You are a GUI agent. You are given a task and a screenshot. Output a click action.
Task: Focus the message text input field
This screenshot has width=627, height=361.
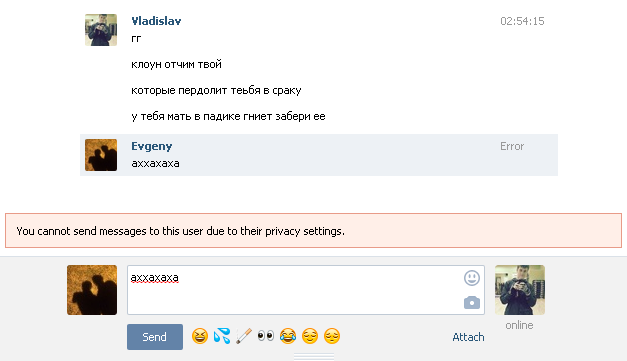click(x=306, y=290)
